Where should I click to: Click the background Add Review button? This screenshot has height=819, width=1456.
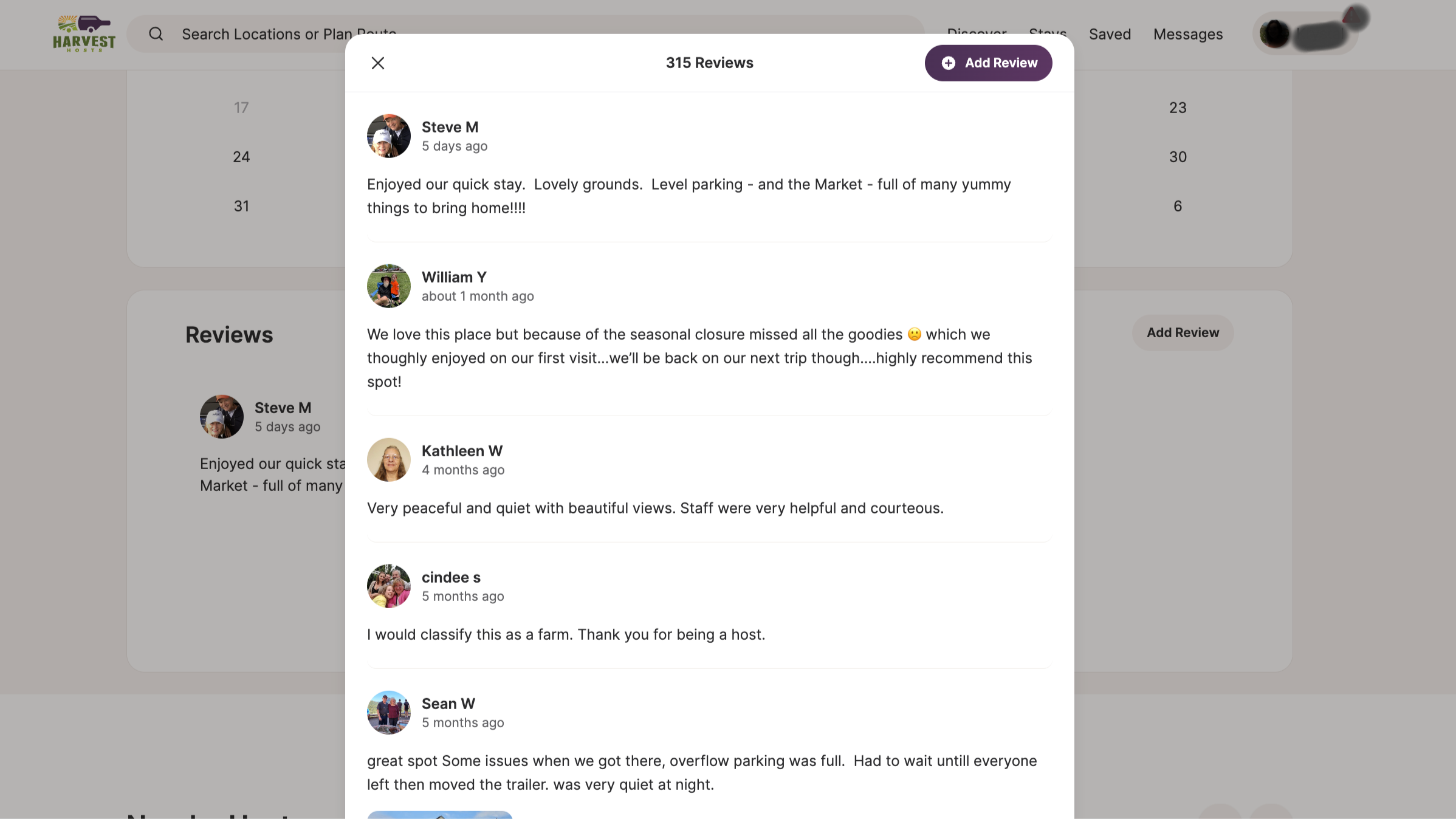1183,333
